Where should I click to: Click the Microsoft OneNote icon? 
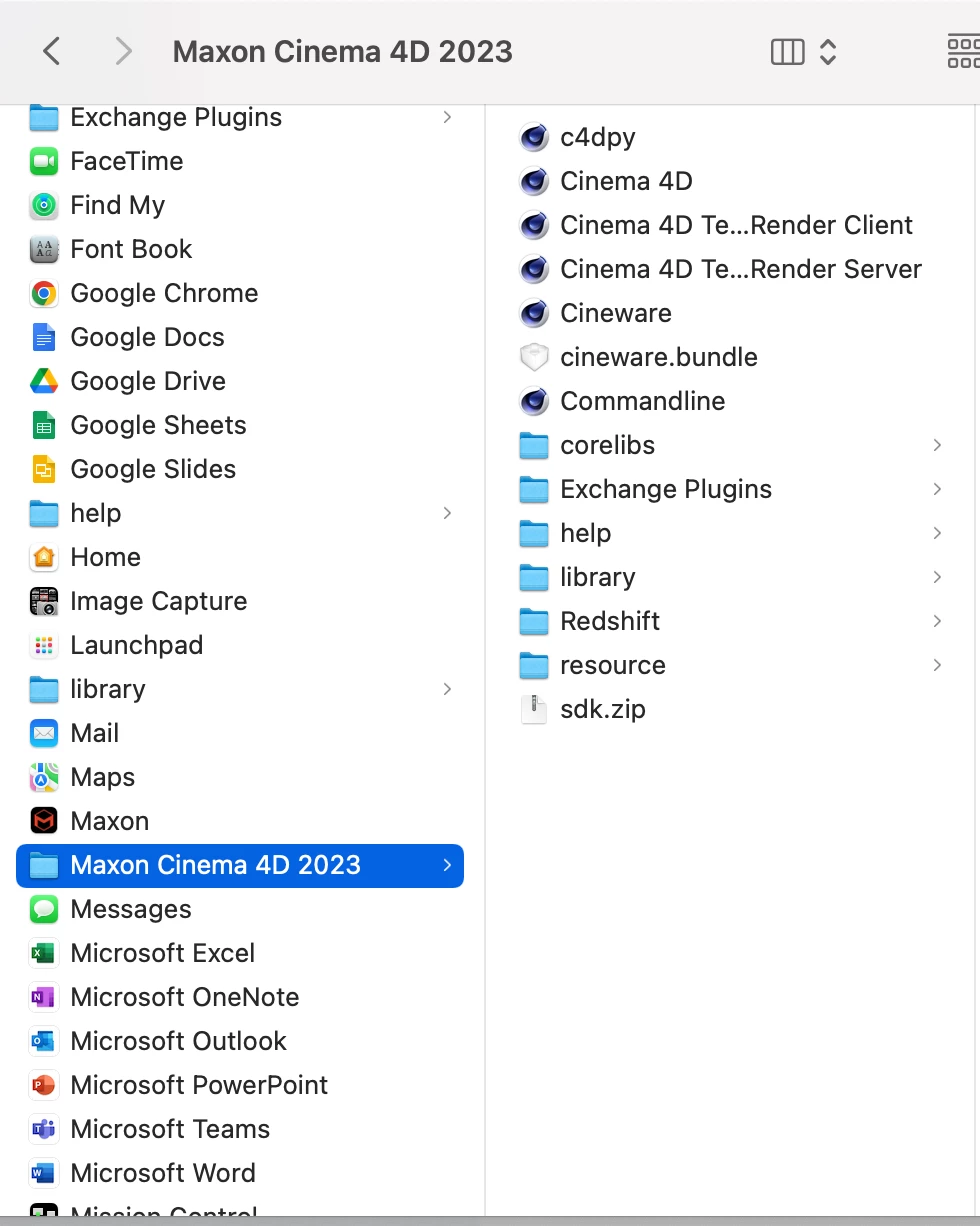point(44,997)
